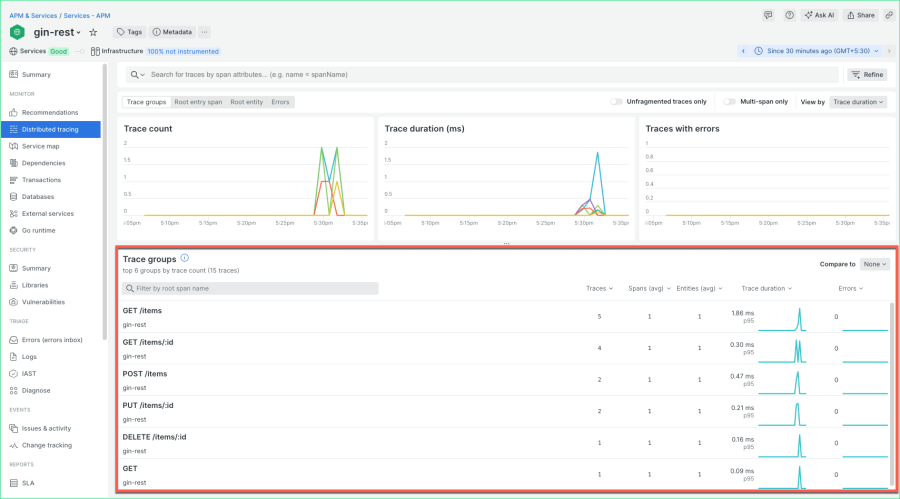
Task: Select the Errors tab
Action: 280,102
